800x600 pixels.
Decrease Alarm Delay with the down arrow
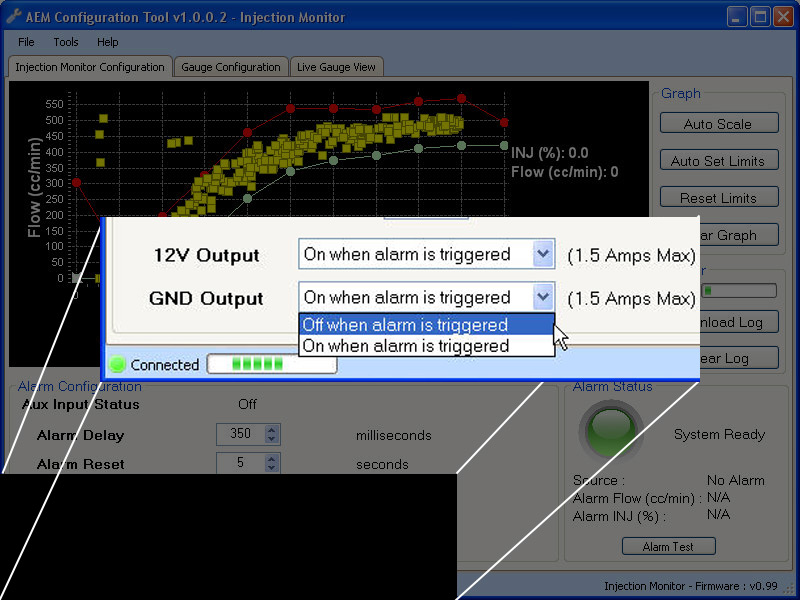(272, 439)
